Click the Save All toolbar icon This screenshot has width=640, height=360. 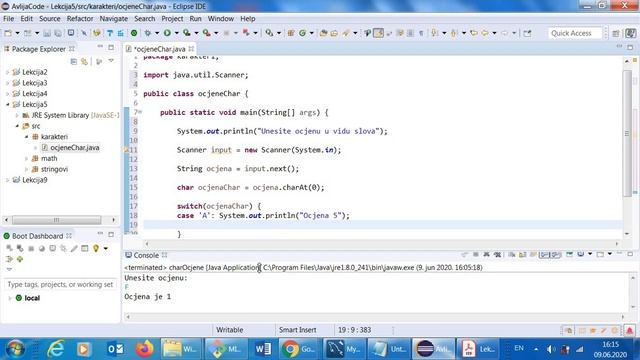coord(58,33)
